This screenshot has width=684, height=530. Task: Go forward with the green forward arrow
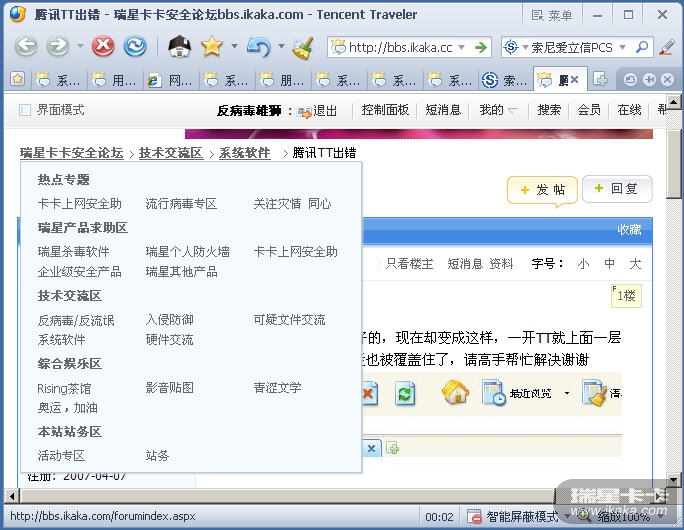[58, 46]
